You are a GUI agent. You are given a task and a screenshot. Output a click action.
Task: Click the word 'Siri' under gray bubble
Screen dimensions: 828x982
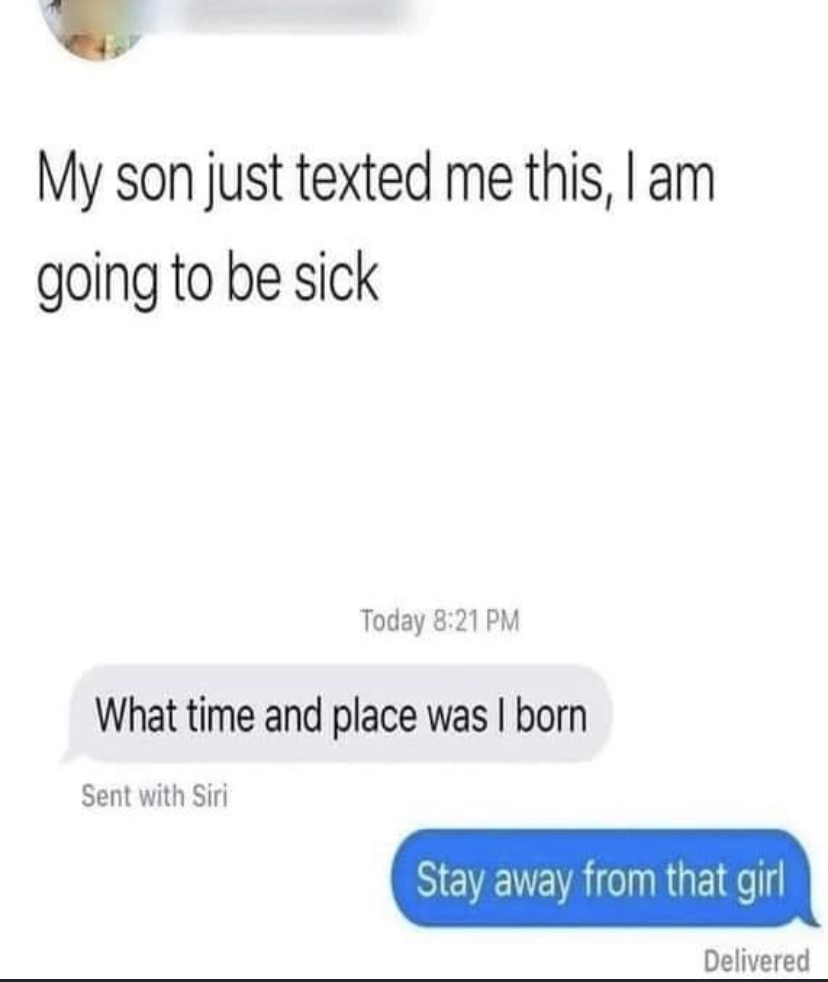[x=210, y=796]
